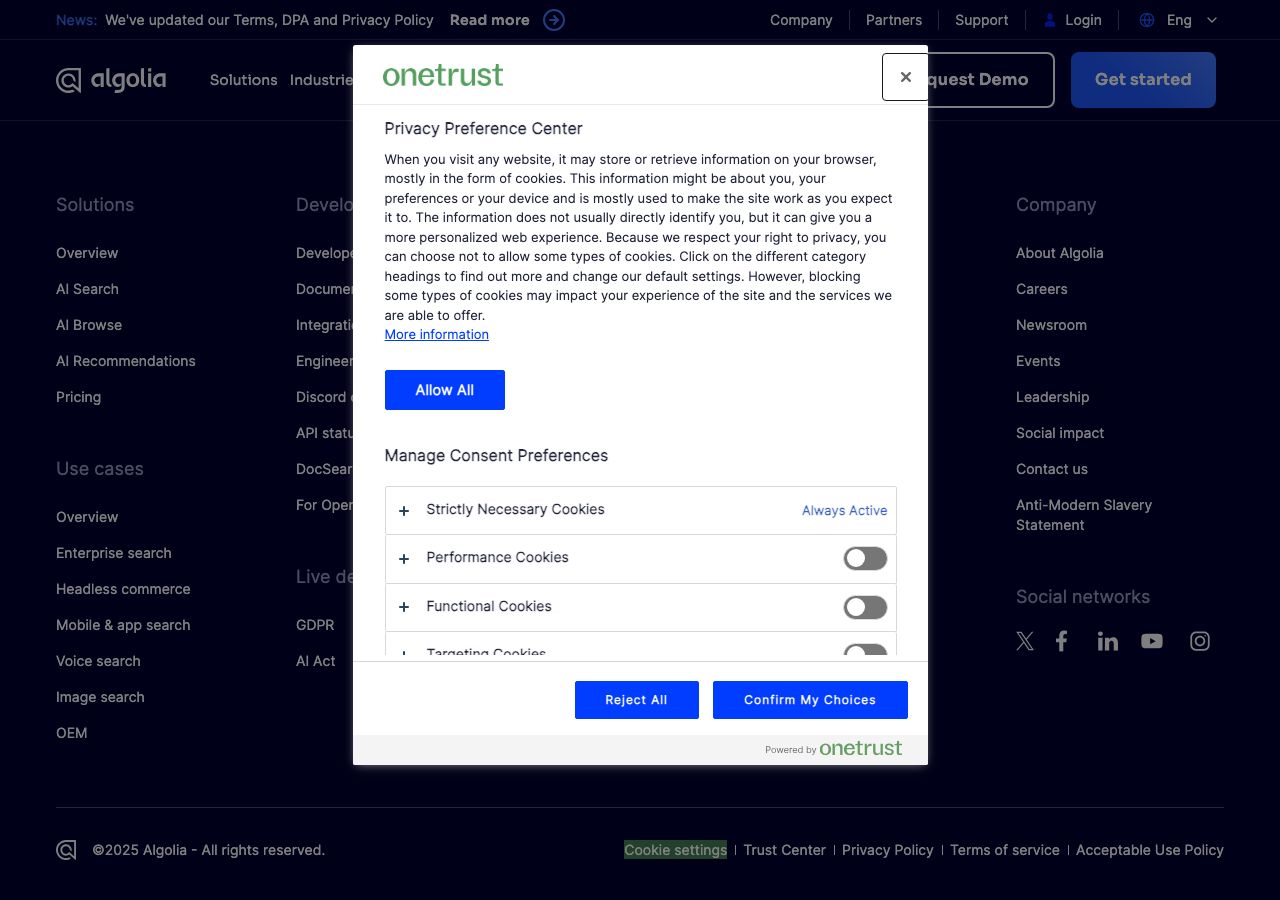Click the Always Active label
Screen dimensions: 1280x900
tap(845, 510)
